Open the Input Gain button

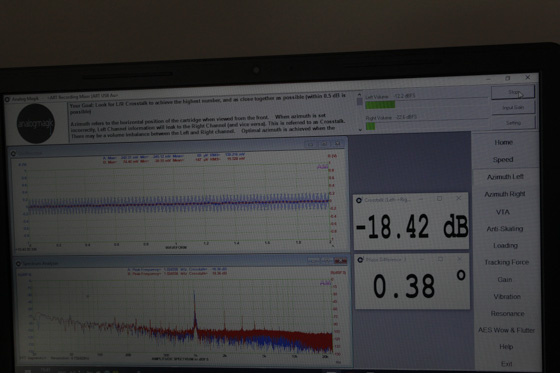pyautogui.click(x=513, y=108)
